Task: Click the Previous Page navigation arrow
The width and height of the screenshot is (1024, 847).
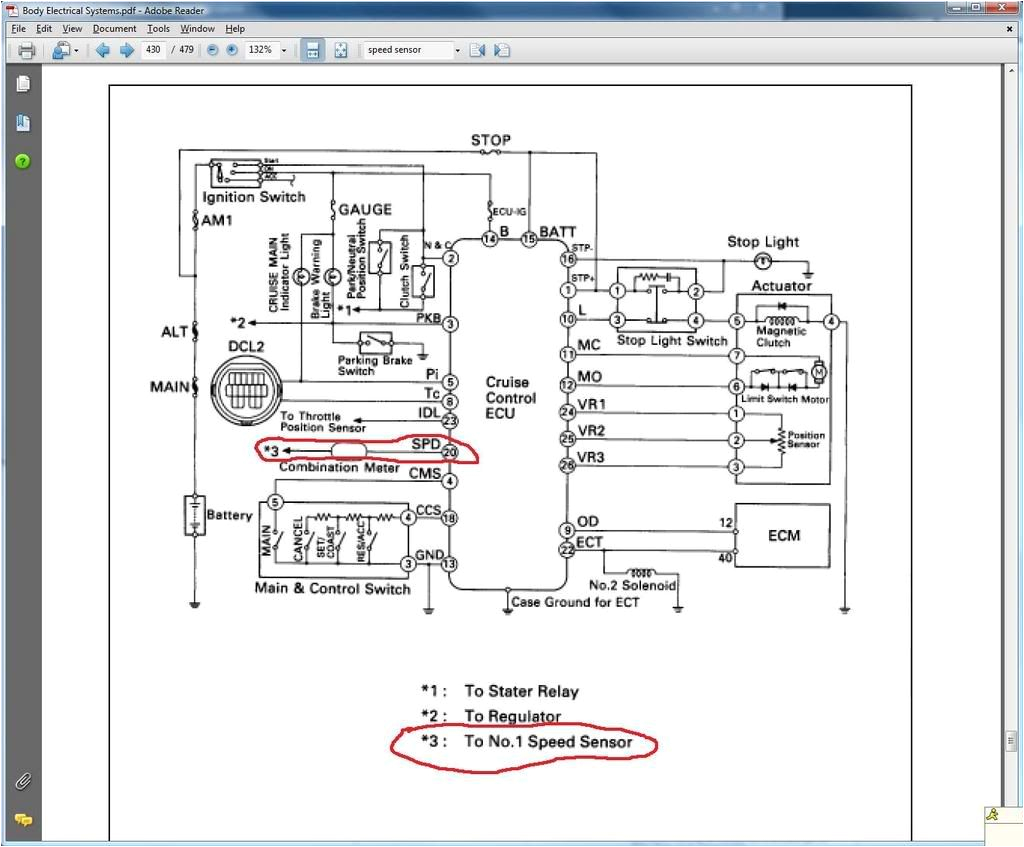Action: (x=104, y=50)
